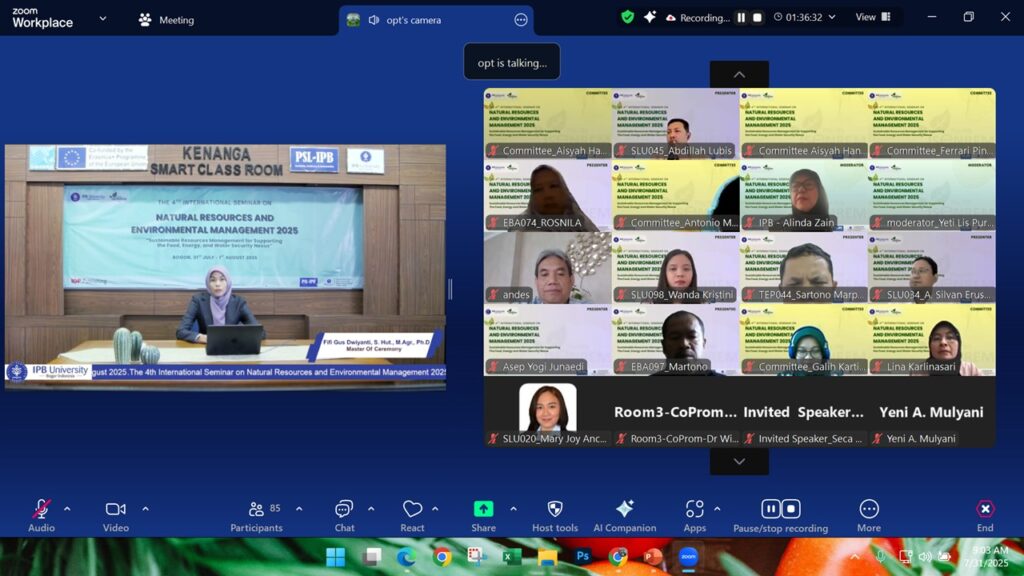Viewport: 1024px width, 576px height.
Task: Select Yeni A. Mulyani's video tile
Action: point(931,413)
